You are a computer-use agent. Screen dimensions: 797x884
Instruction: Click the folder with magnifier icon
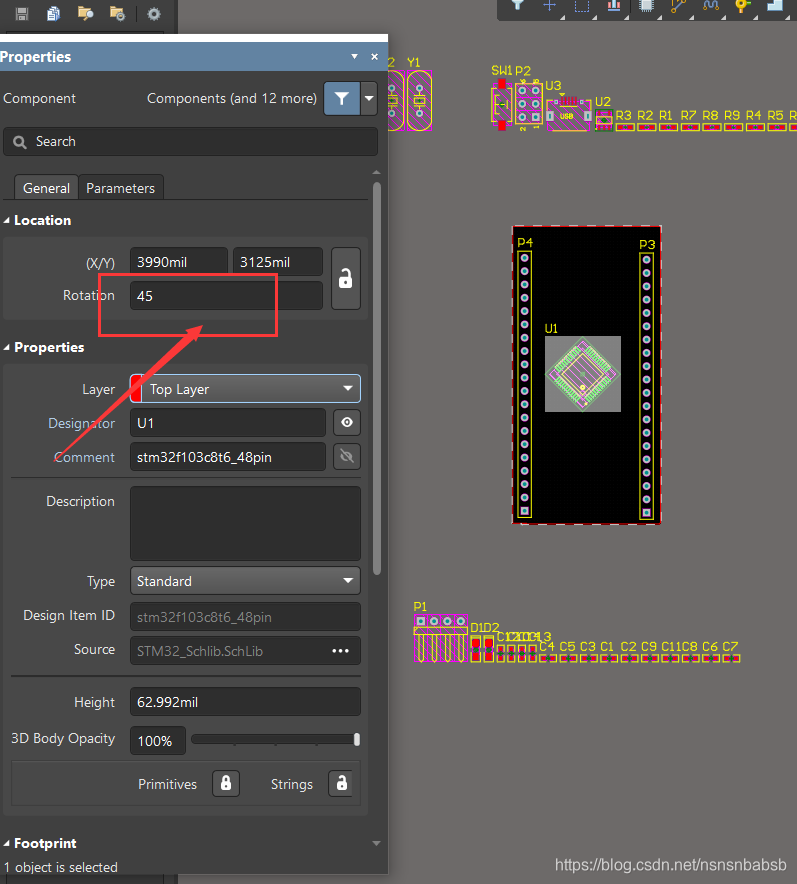[85, 14]
